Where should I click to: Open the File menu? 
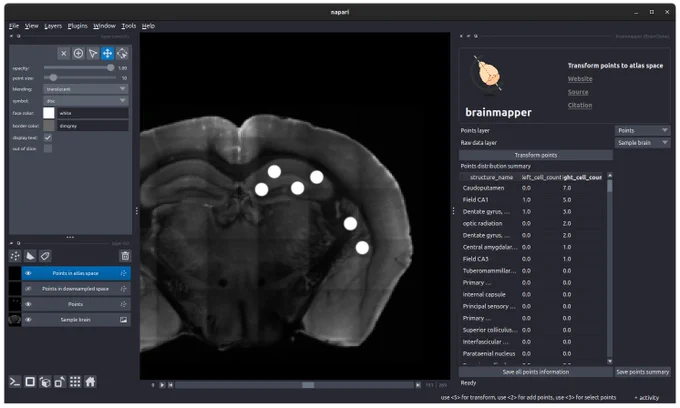[x=14, y=26]
